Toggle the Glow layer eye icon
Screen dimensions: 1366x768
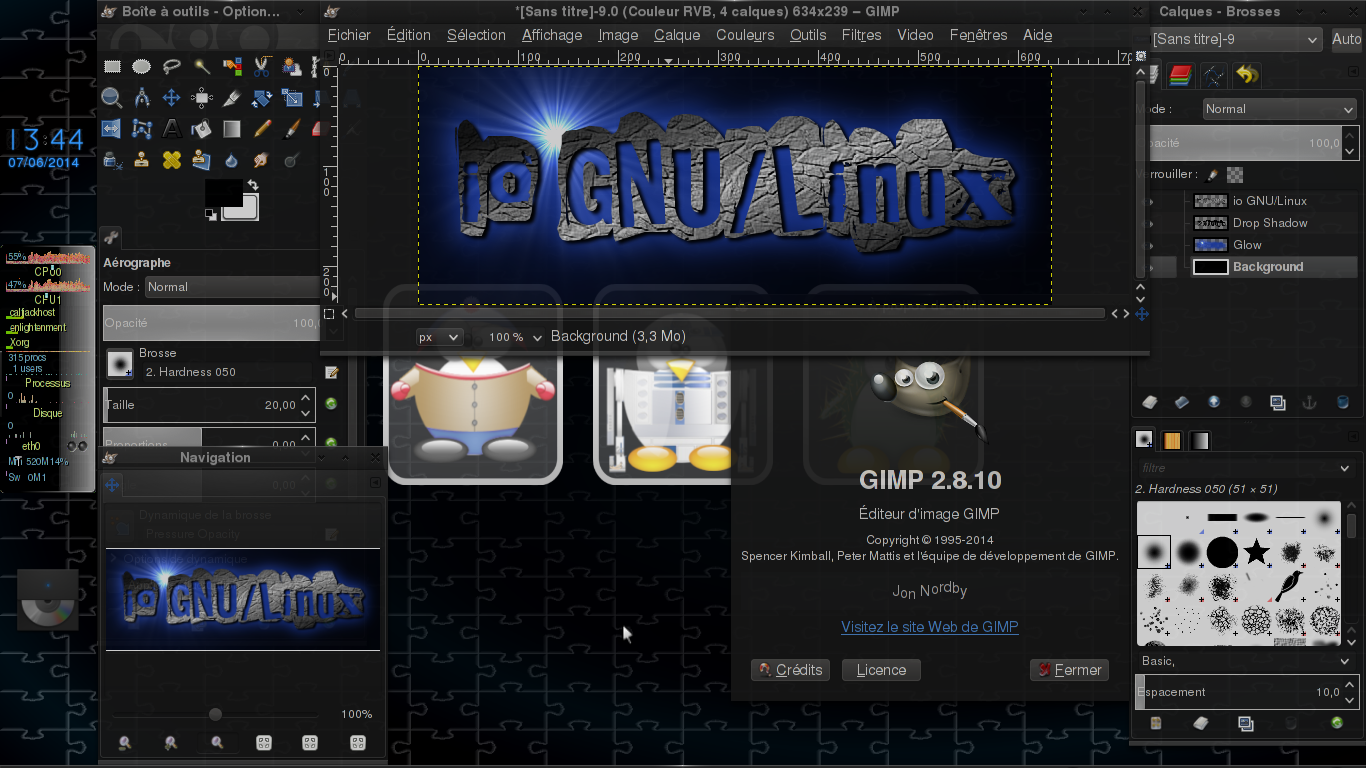point(1150,245)
